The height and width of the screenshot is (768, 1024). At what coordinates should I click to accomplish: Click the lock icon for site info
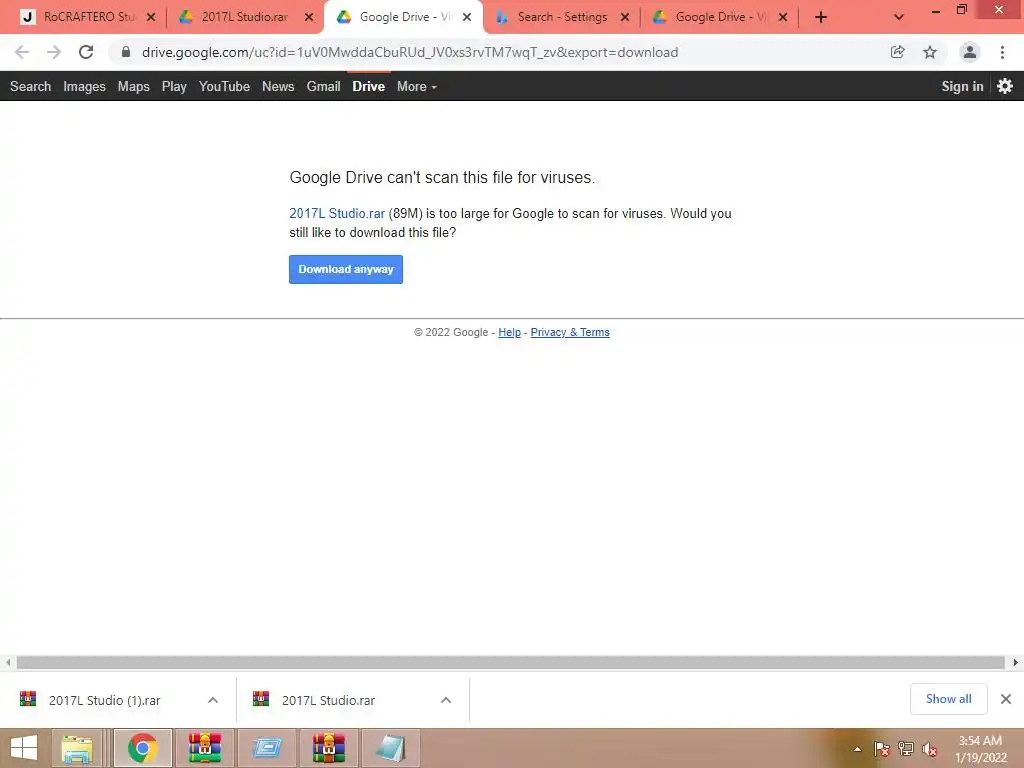point(126,52)
